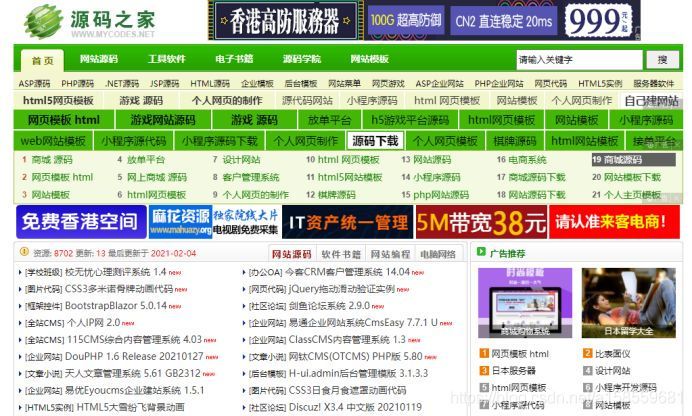Focus the 请输入关键字 search field
The image size is (692, 416).
point(579,60)
